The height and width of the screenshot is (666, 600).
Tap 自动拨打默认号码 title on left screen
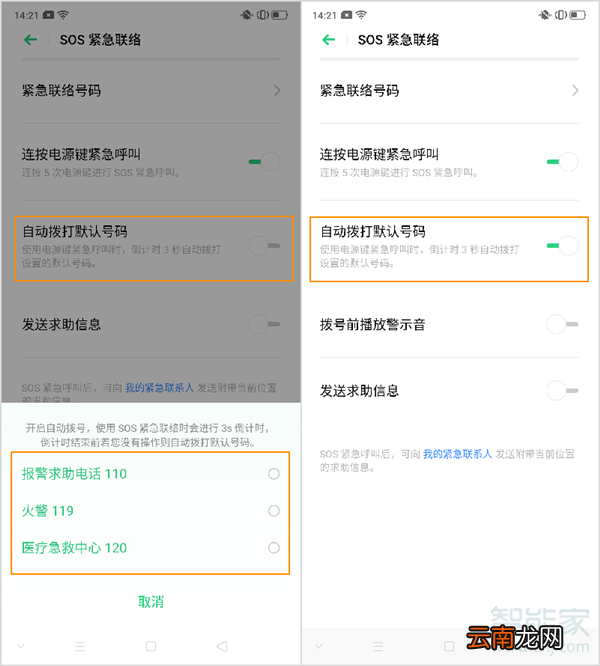coord(75,231)
